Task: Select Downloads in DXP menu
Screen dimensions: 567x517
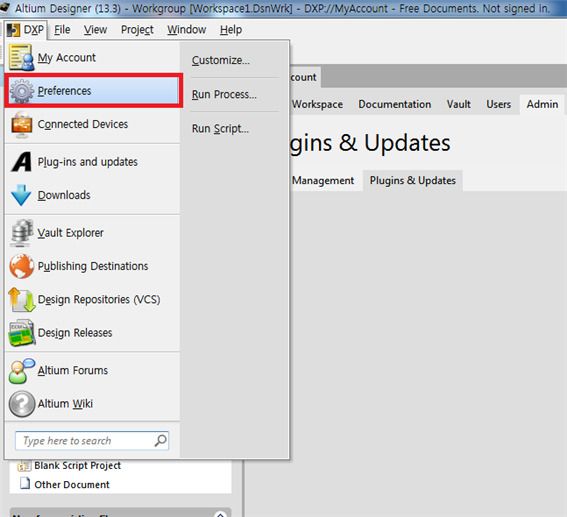Action: pyautogui.click(x=92, y=195)
